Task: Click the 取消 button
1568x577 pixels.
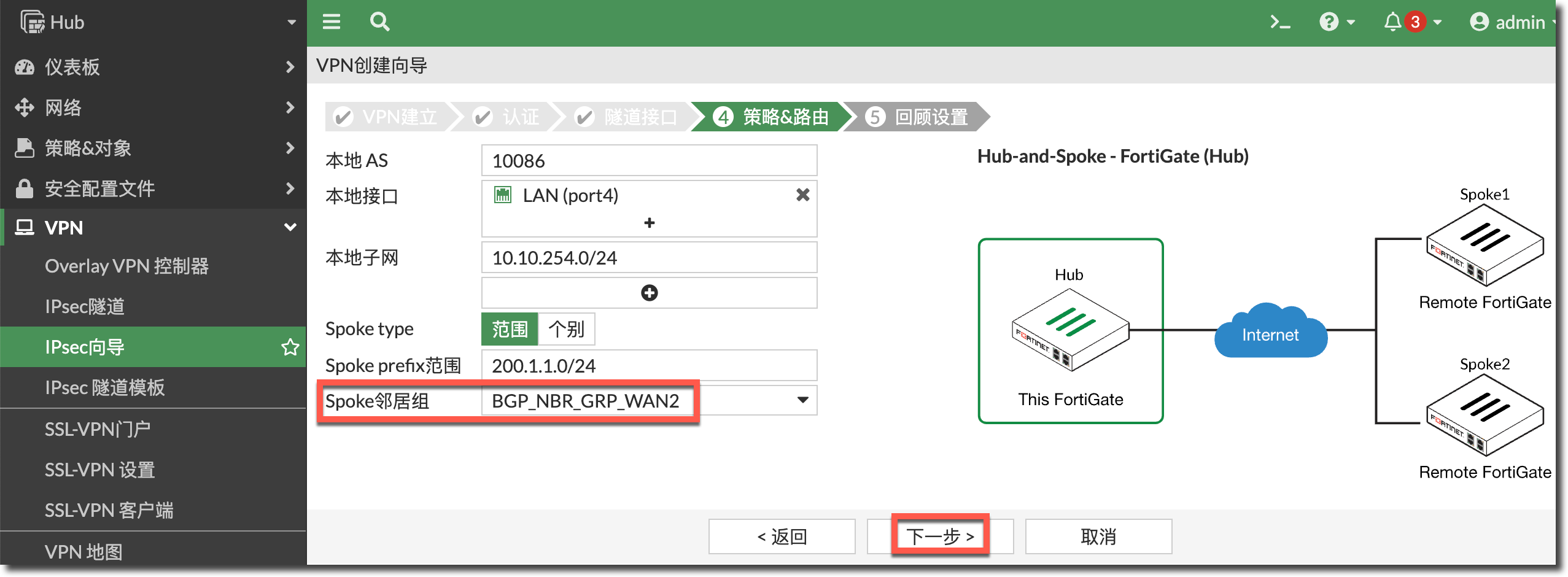Action: (x=1098, y=536)
